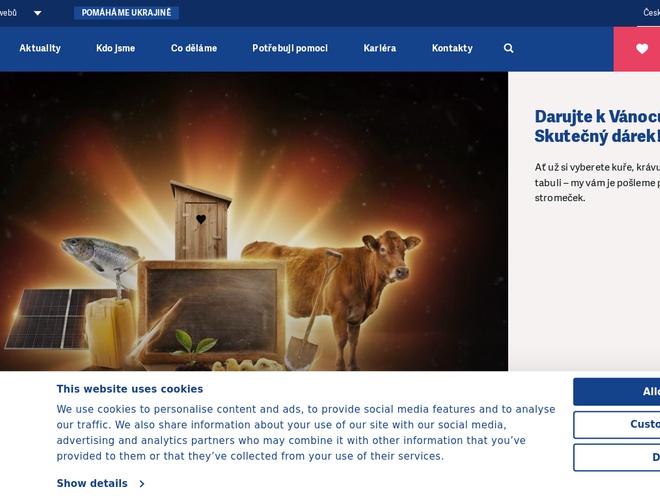
Task: Click the white heart donate icon
Action: (642, 49)
